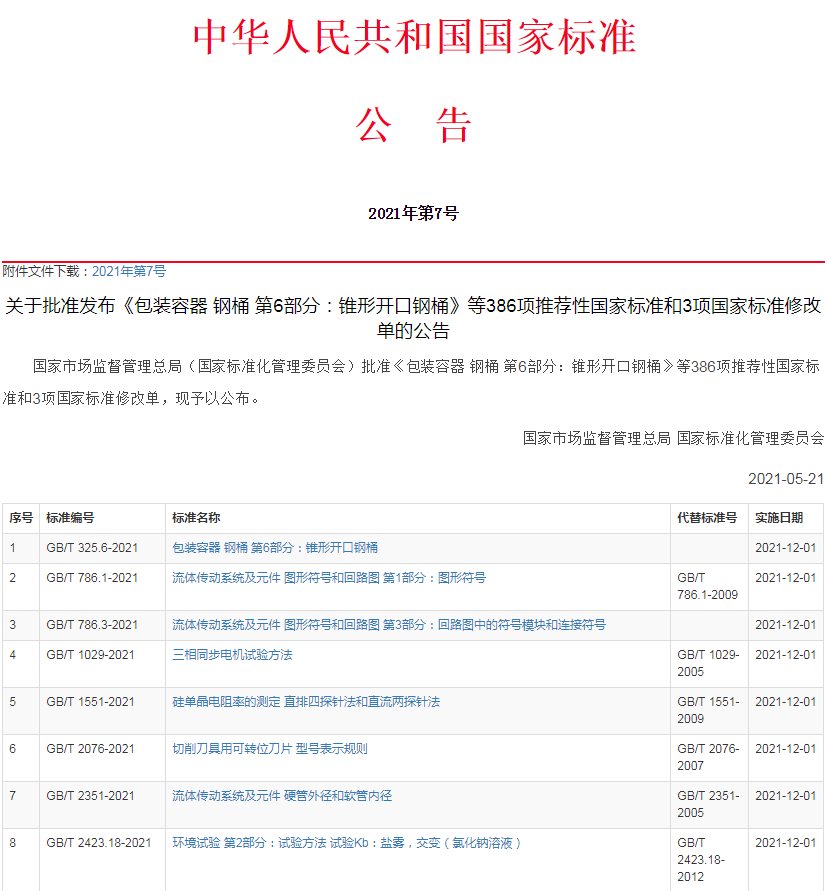Image resolution: width=827 pixels, height=891 pixels.
Task: Open standard 包装容器 钢桶 第6部分:锥形开口钢桶
Action: (x=275, y=548)
